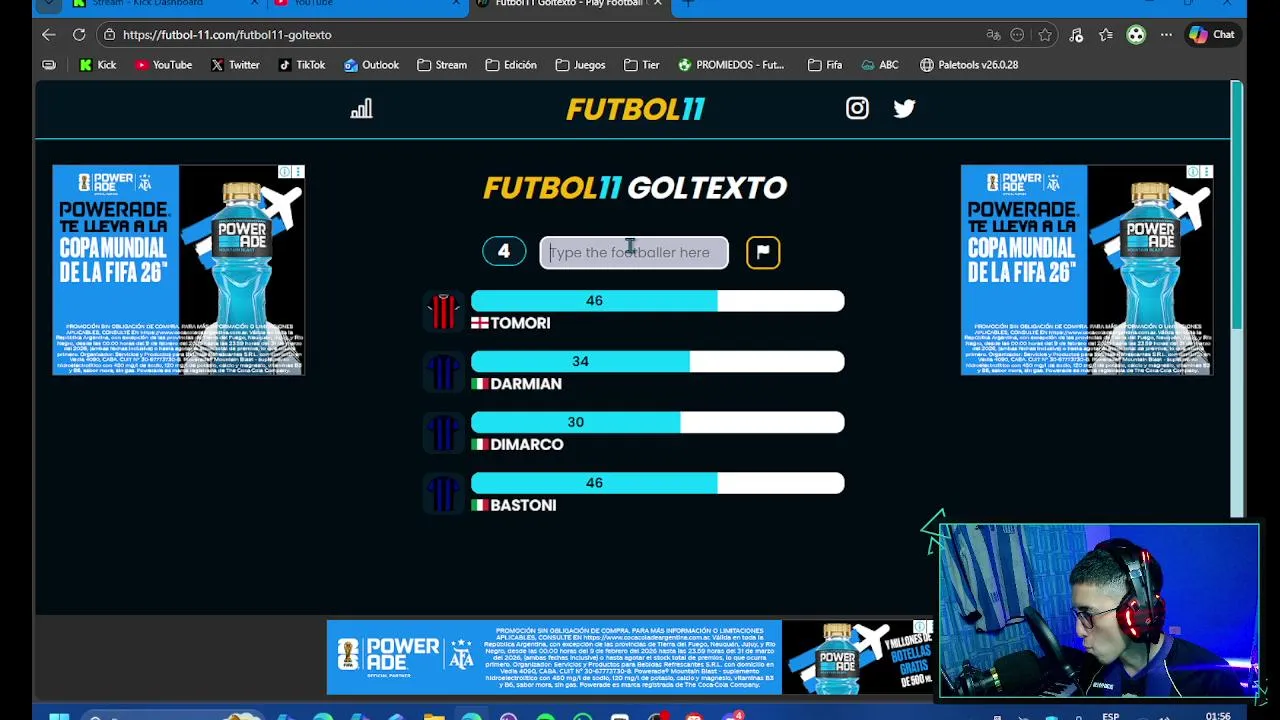Click the ad info icon on left ad
The height and width of the screenshot is (720, 1280).
click(x=285, y=172)
